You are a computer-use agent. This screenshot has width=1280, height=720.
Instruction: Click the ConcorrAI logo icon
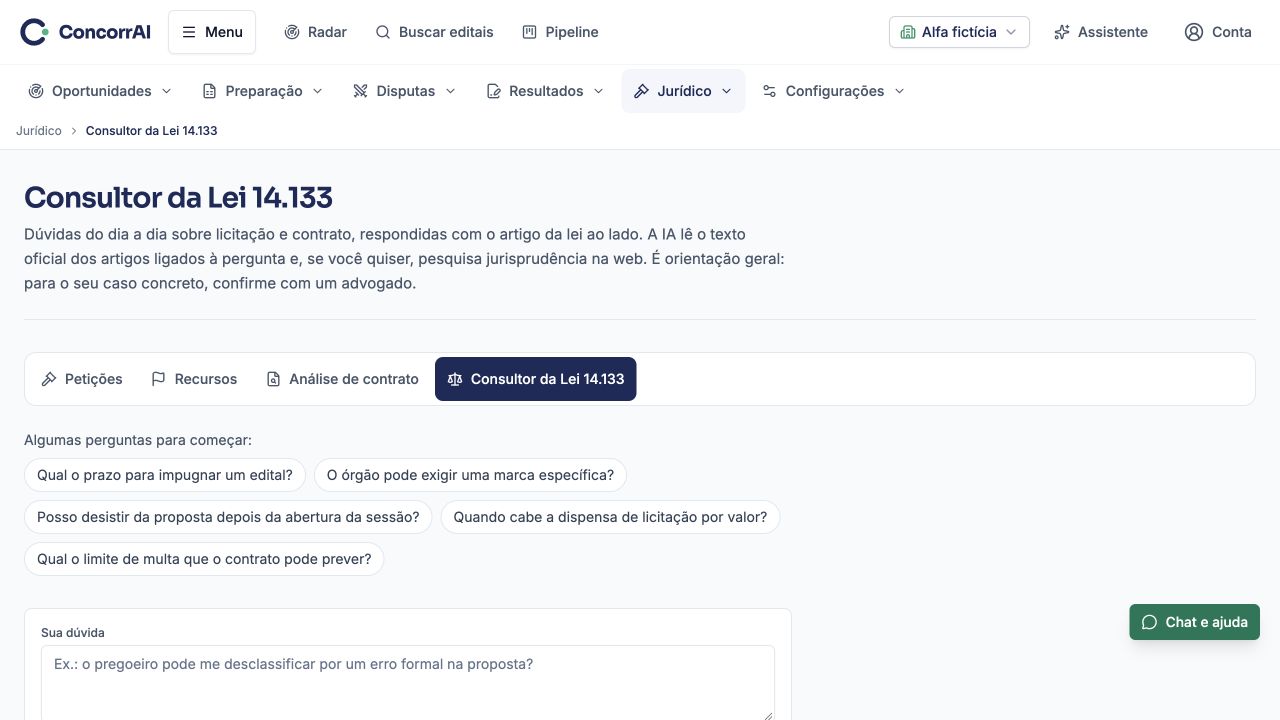[34, 32]
